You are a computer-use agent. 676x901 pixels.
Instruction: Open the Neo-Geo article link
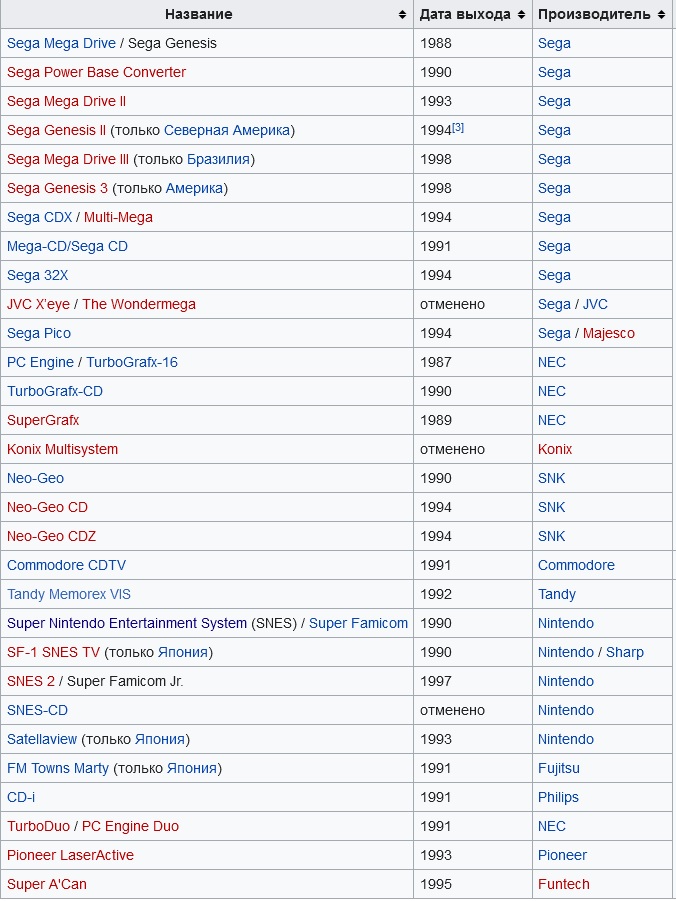[35, 478]
